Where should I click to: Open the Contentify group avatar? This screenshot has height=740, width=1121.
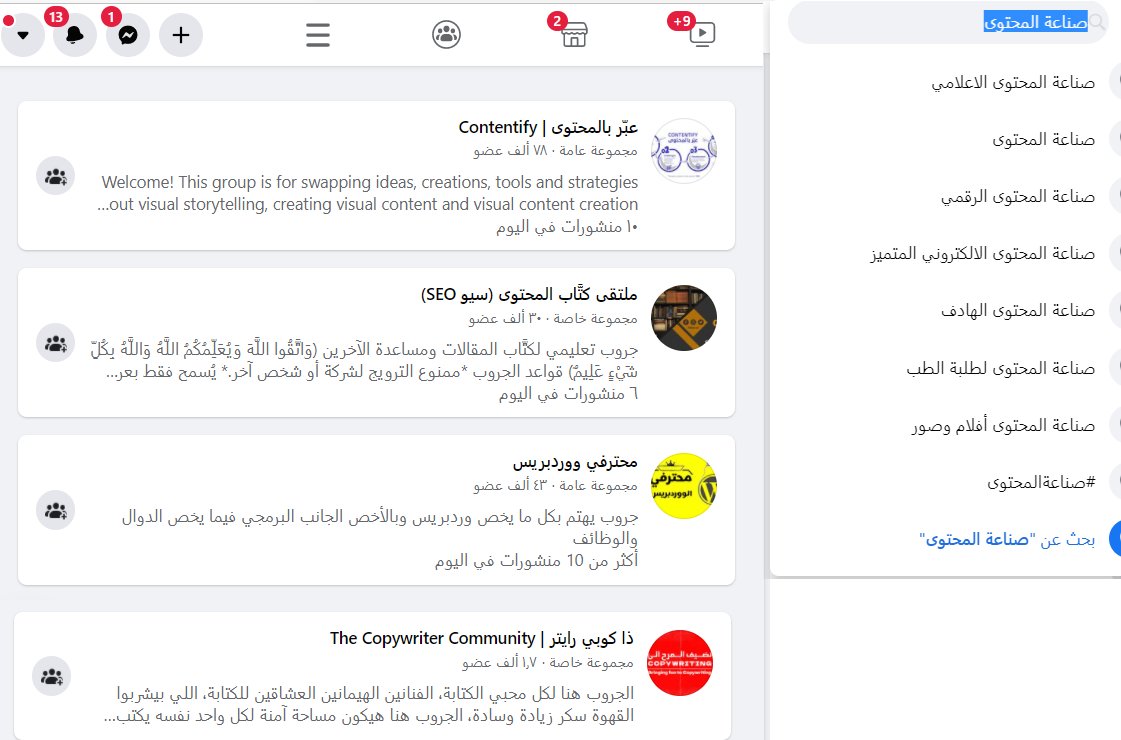tap(683, 151)
